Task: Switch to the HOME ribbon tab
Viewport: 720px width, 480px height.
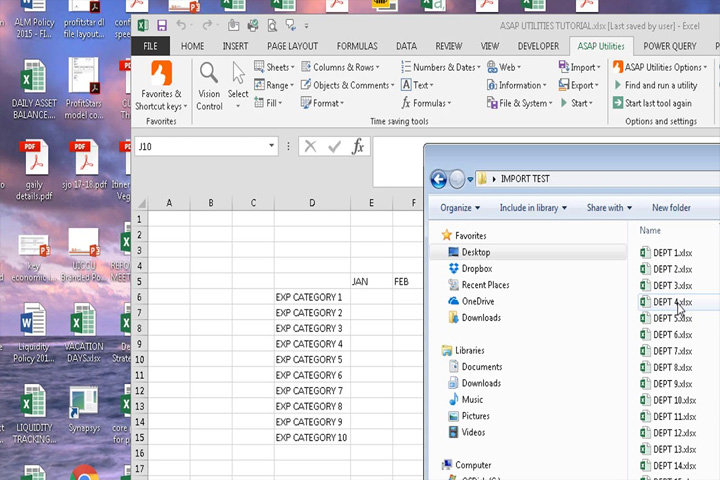Action: pyautogui.click(x=192, y=46)
